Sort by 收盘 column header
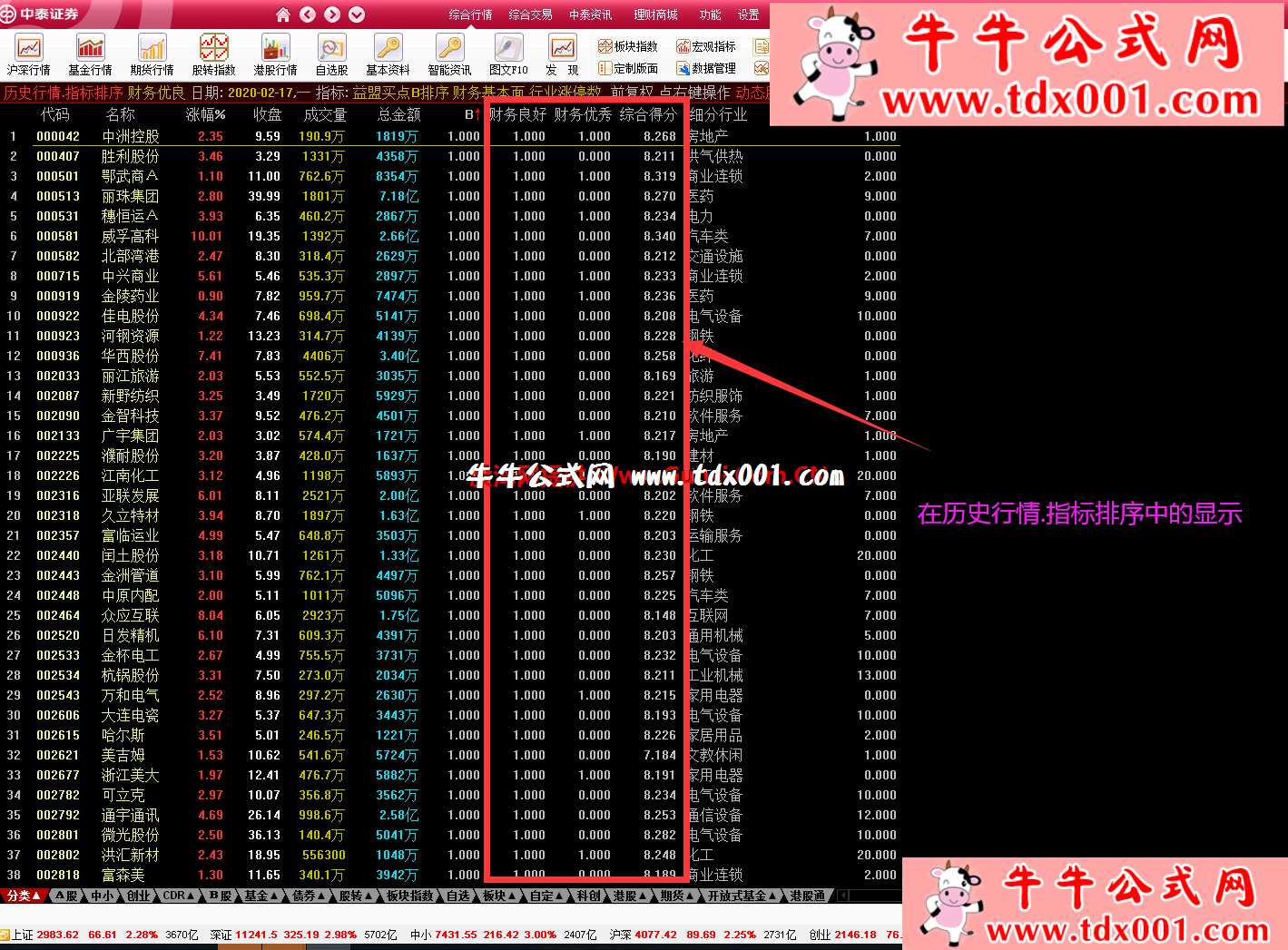The width and height of the screenshot is (1288, 950). click(267, 114)
